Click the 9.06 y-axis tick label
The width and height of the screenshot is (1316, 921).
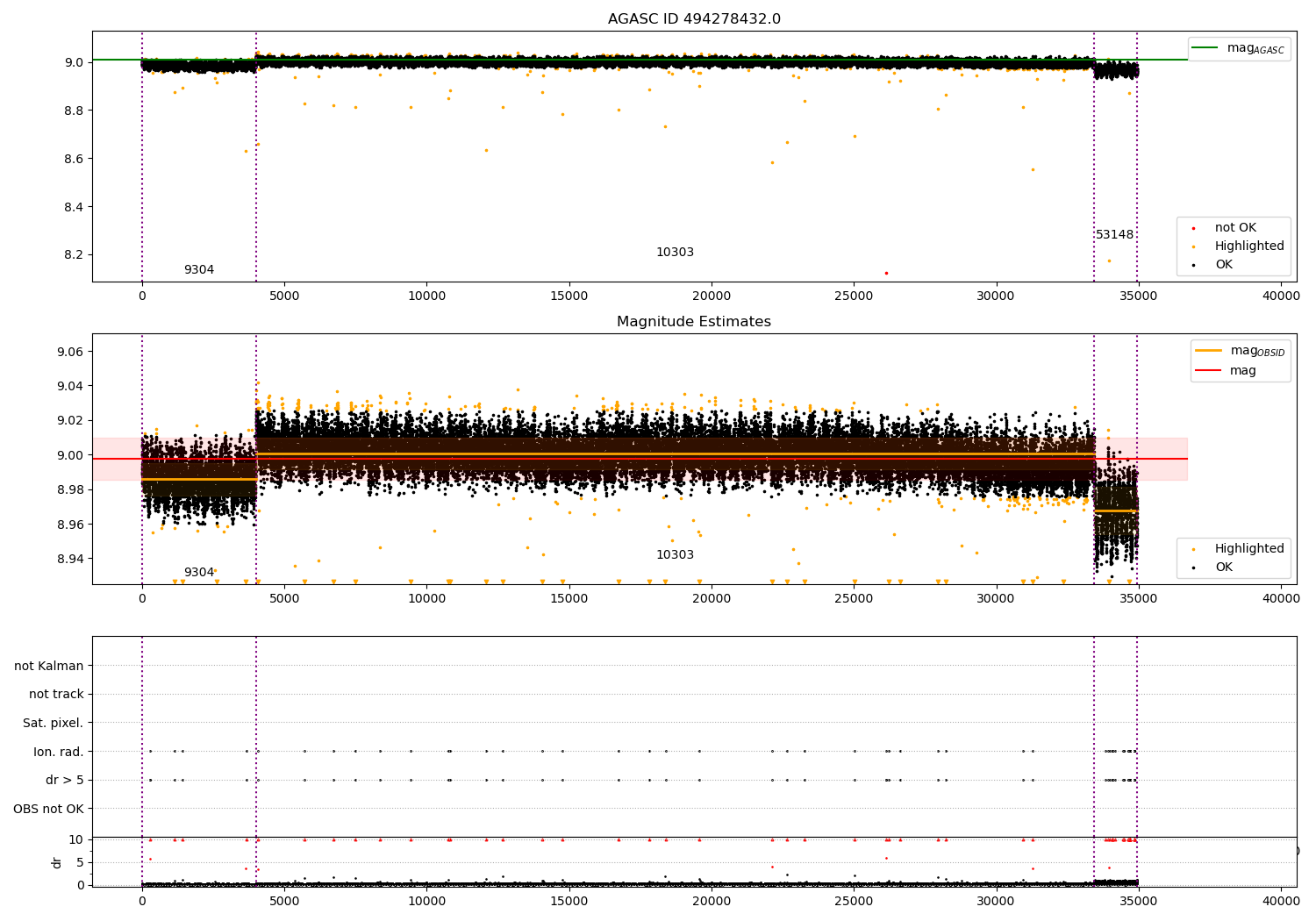tap(68, 352)
